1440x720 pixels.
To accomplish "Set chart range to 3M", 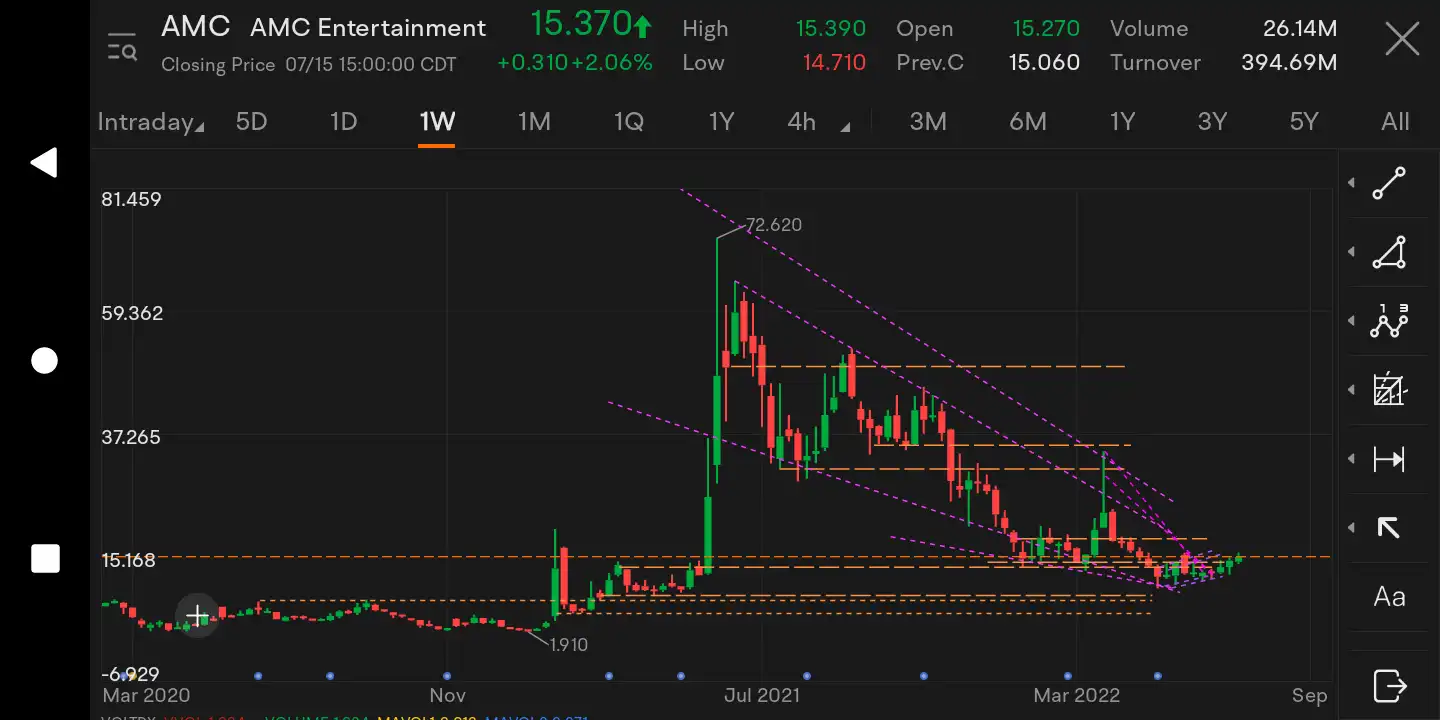I will [x=928, y=122].
